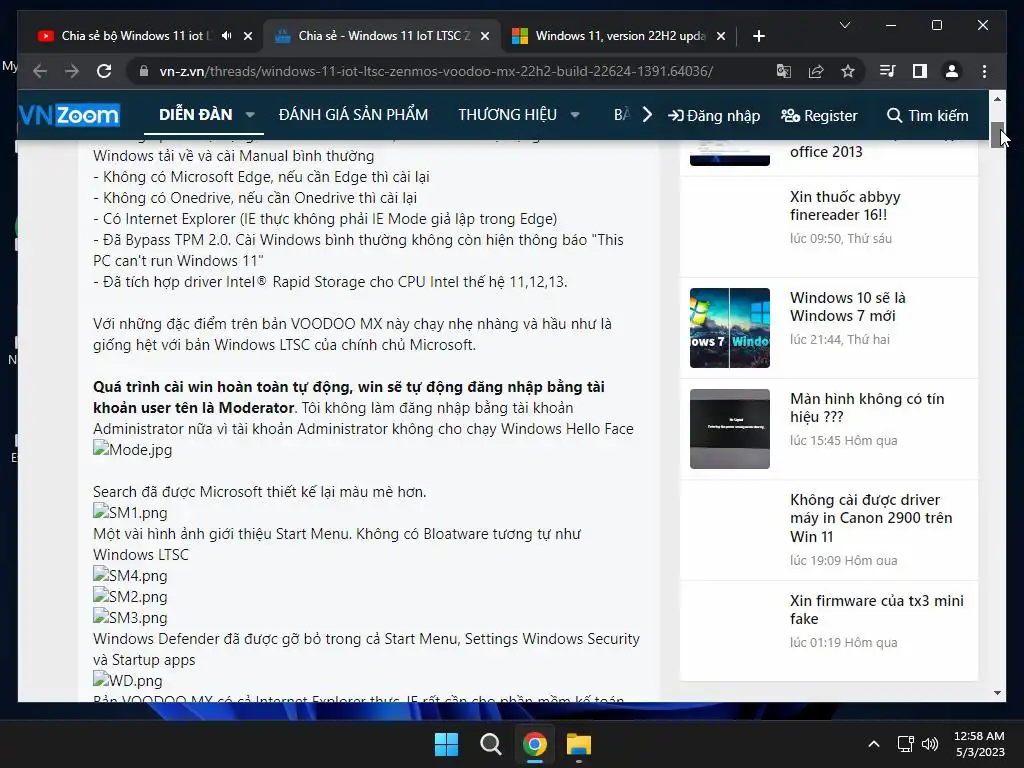Click the share page icon
This screenshot has width=1024, height=768.
pyautogui.click(x=816, y=71)
